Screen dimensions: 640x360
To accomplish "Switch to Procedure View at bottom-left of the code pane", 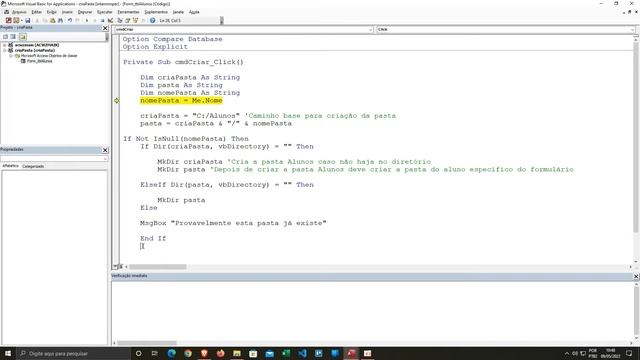I will 115,267.
